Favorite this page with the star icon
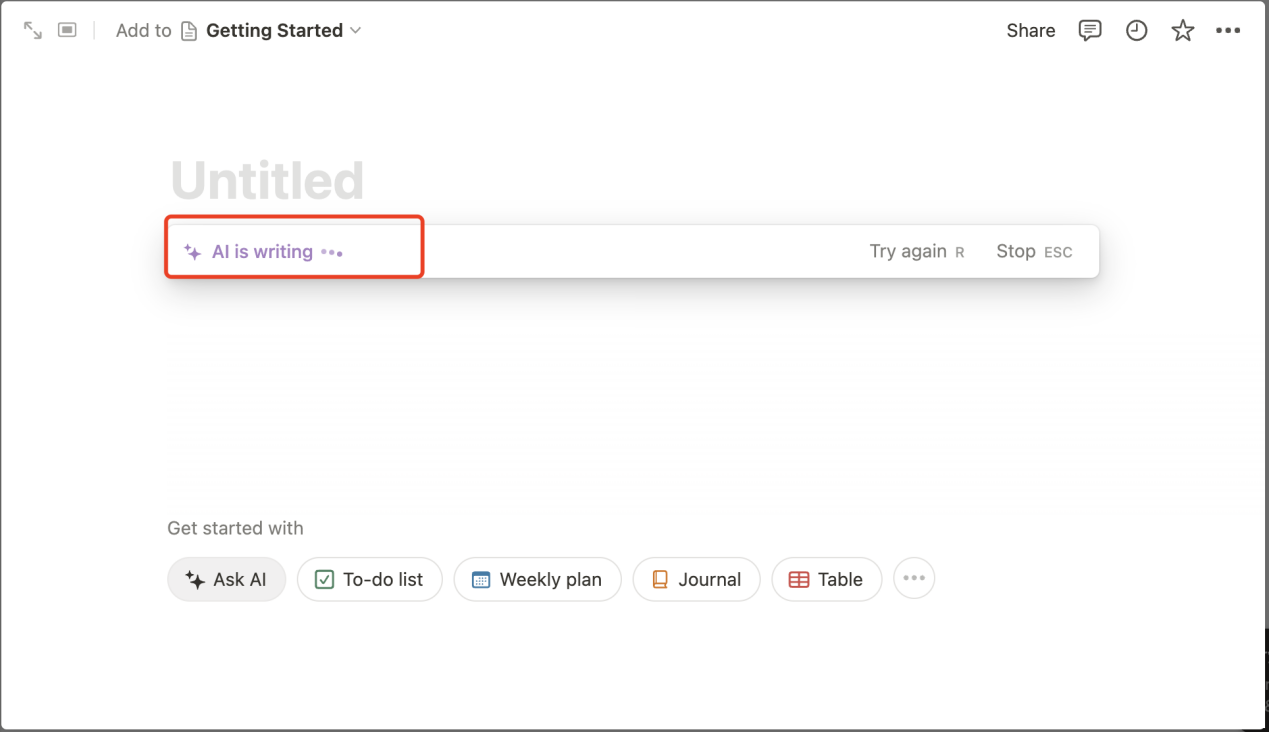1269x732 pixels. point(1183,31)
